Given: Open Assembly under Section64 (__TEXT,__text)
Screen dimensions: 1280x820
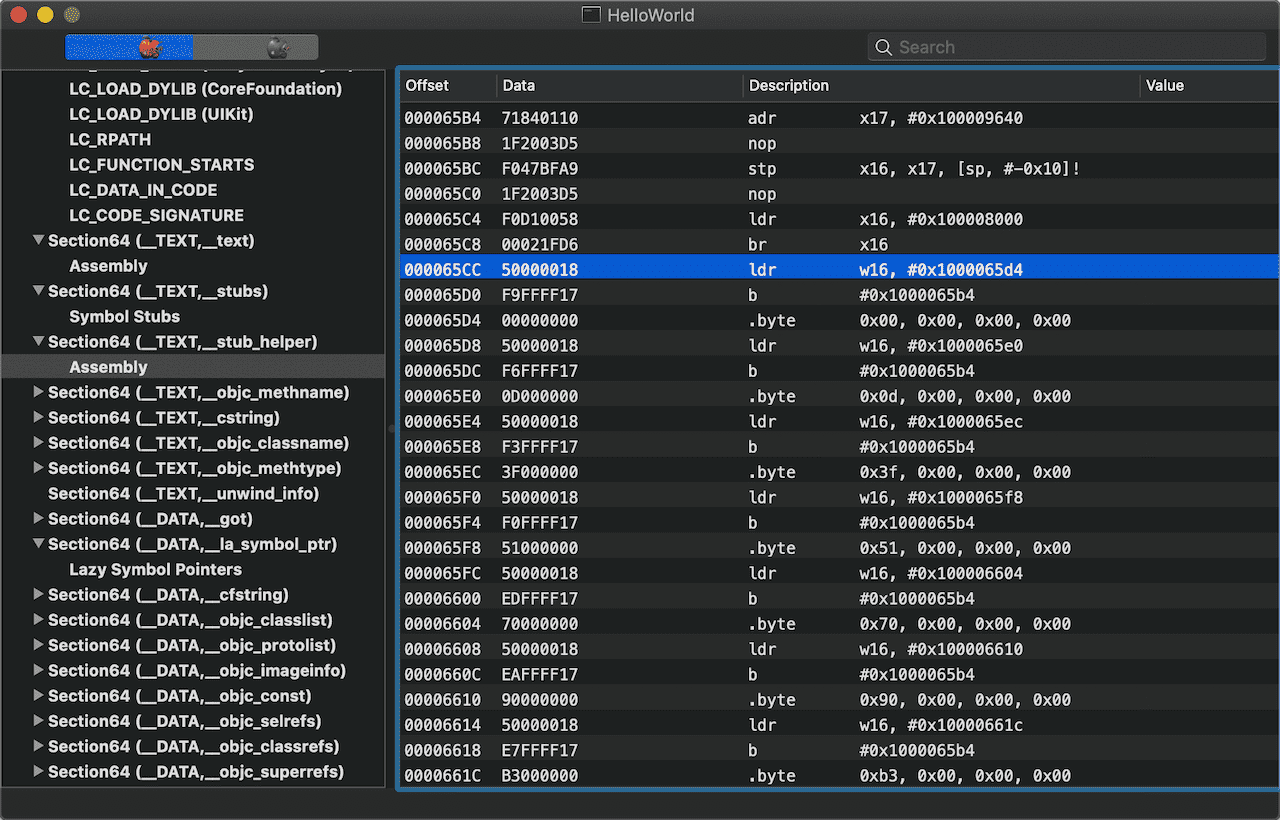Looking at the screenshot, I should [108, 266].
